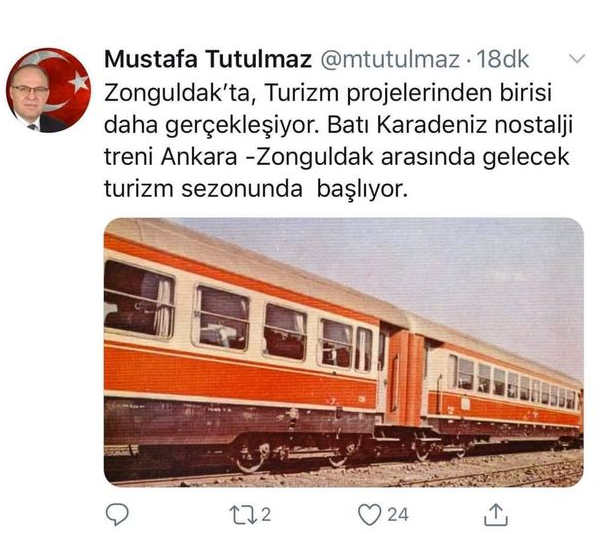Open the share icon below the tweet
This screenshot has height=534, width=609.
click(496, 514)
